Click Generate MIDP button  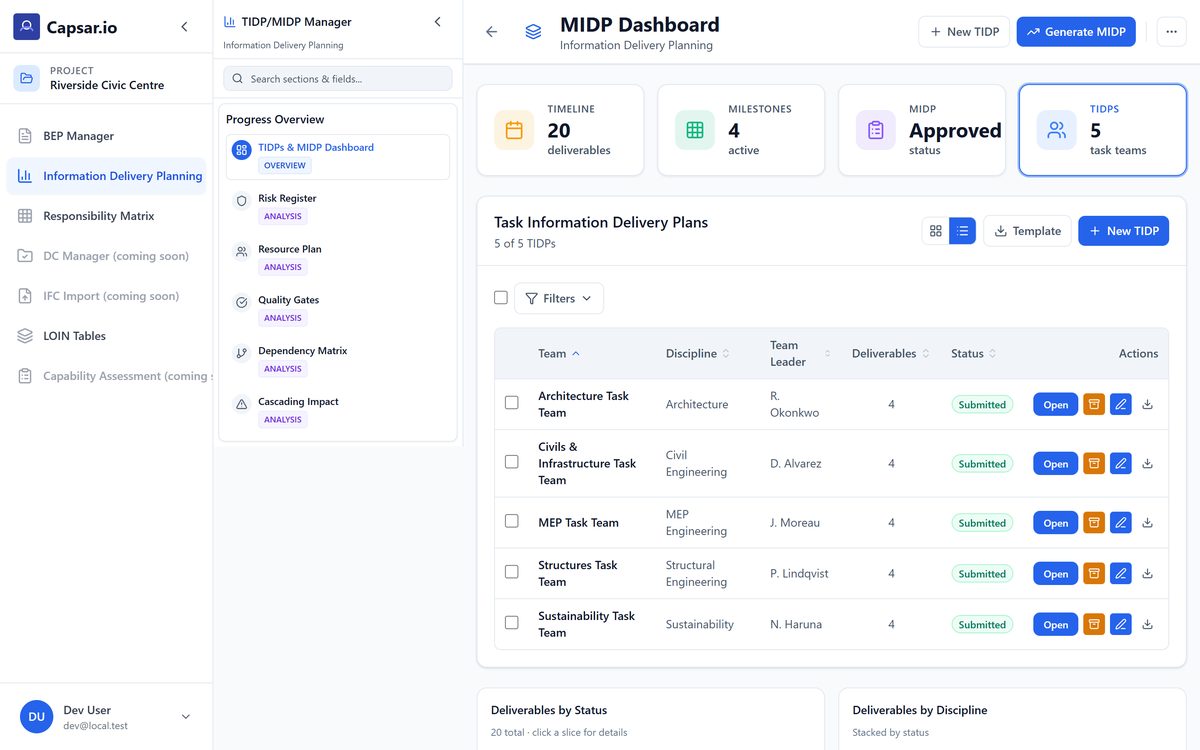click(1076, 32)
